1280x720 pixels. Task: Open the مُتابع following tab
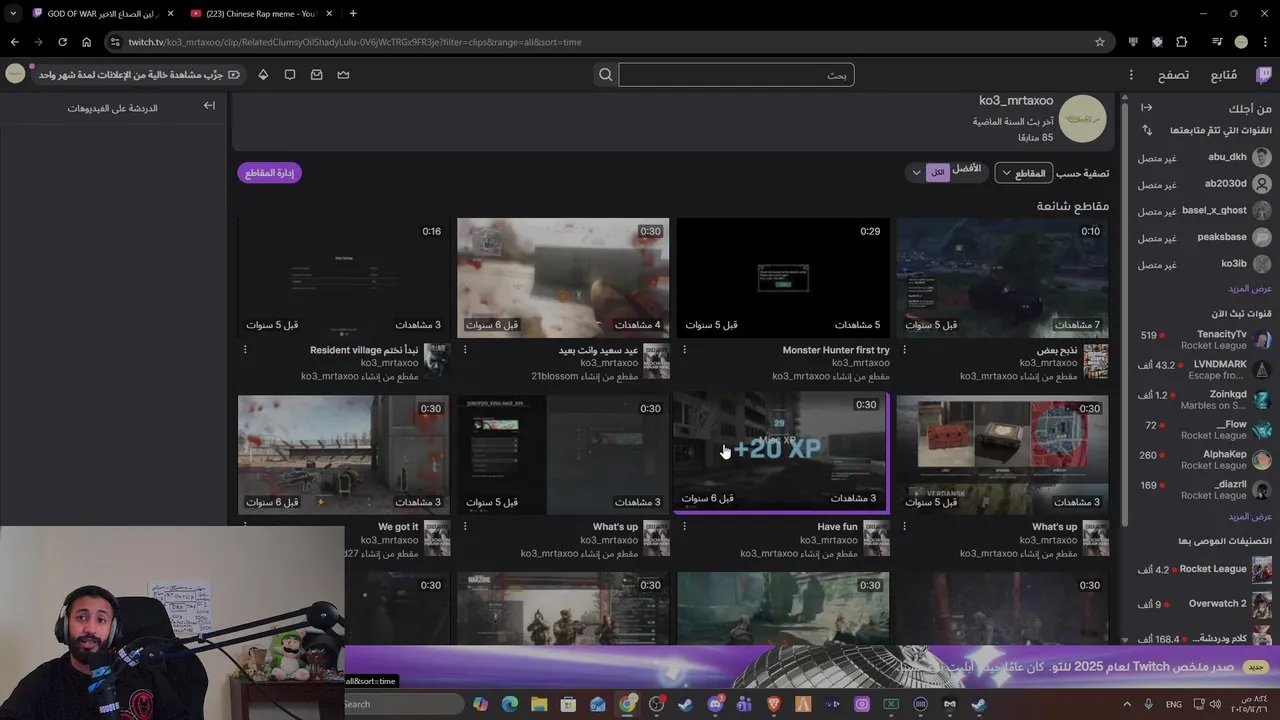click(1224, 75)
